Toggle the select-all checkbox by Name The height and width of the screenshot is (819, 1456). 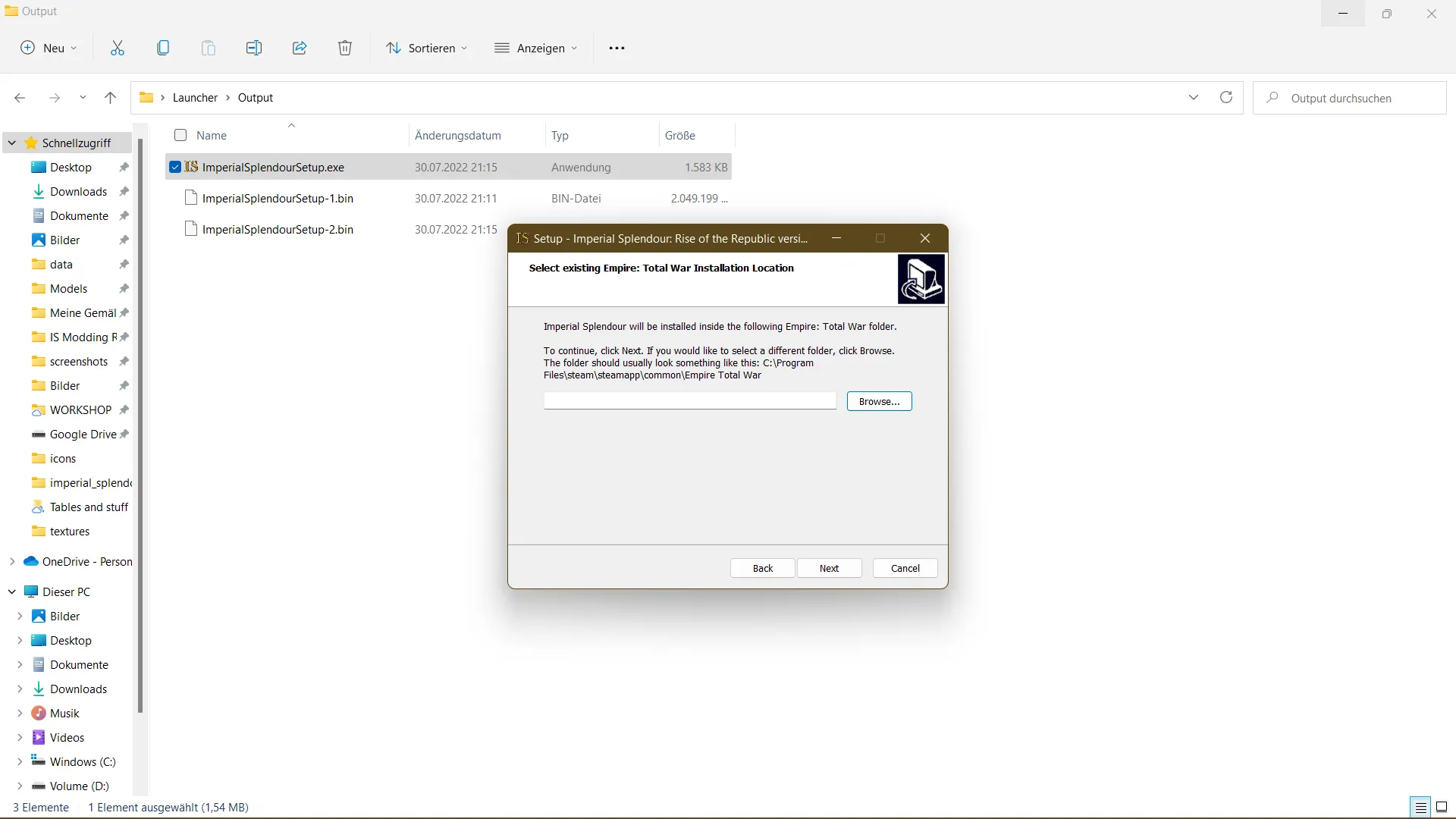pyautogui.click(x=180, y=136)
